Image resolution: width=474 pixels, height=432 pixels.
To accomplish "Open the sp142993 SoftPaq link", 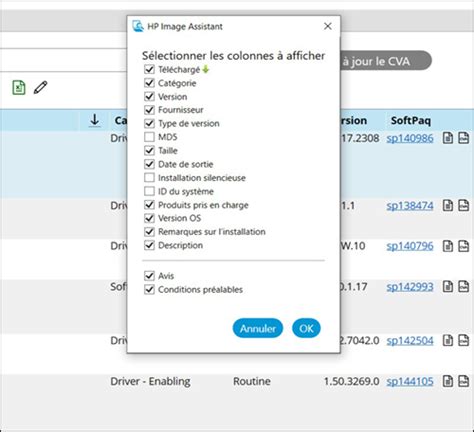I will pos(410,287).
